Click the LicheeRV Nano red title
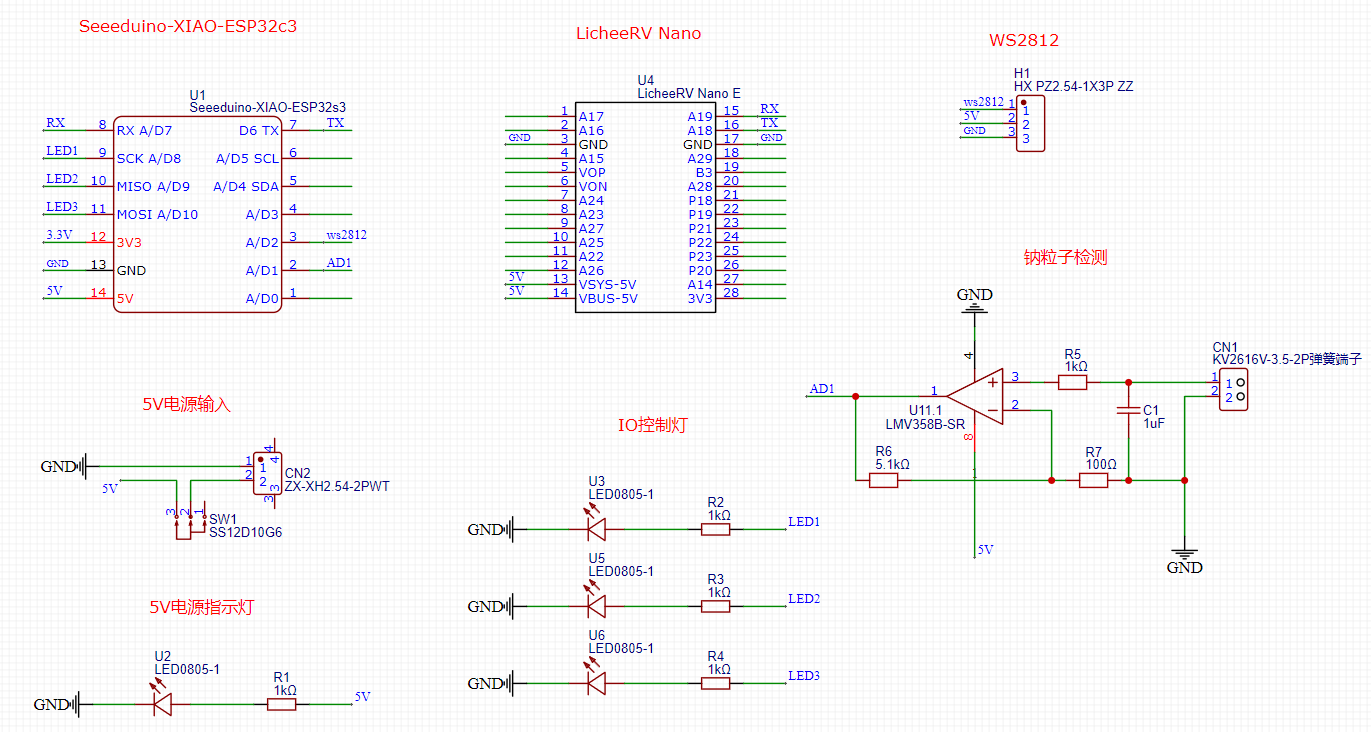Viewport: 1371px width, 732px height. click(x=638, y=33)
